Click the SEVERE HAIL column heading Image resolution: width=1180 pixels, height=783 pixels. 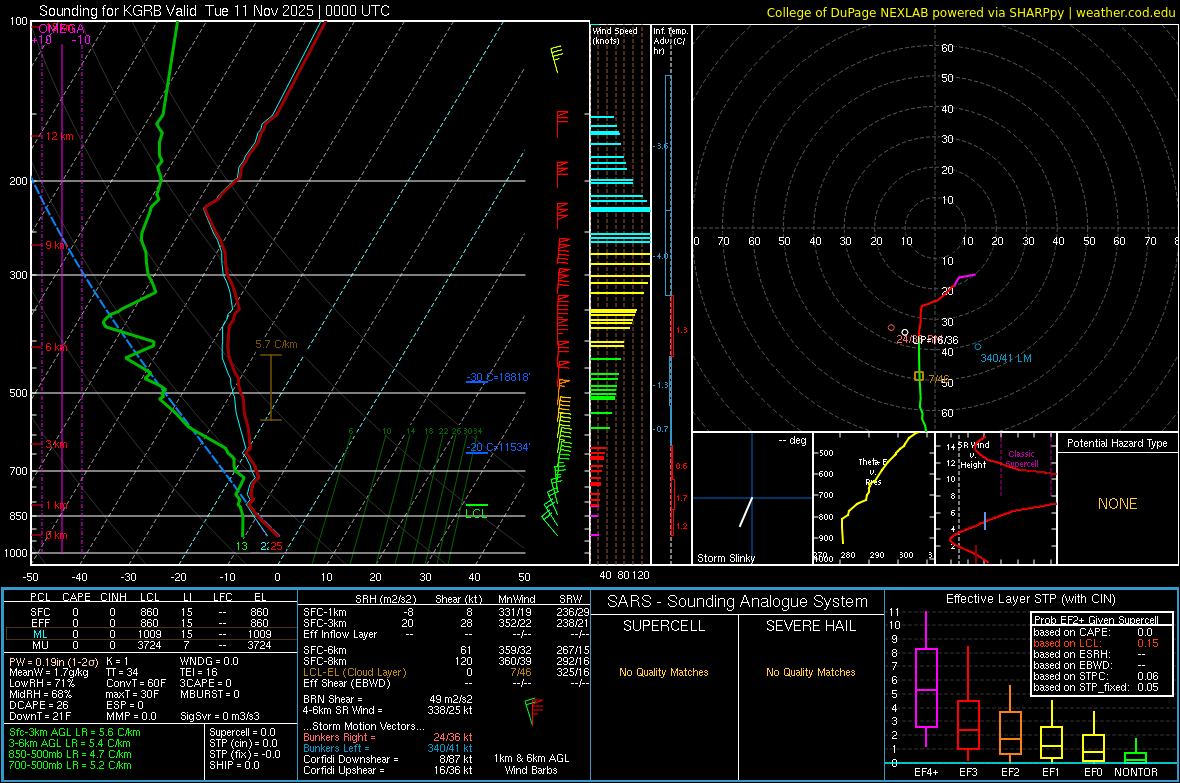click(x=810, y=626)
